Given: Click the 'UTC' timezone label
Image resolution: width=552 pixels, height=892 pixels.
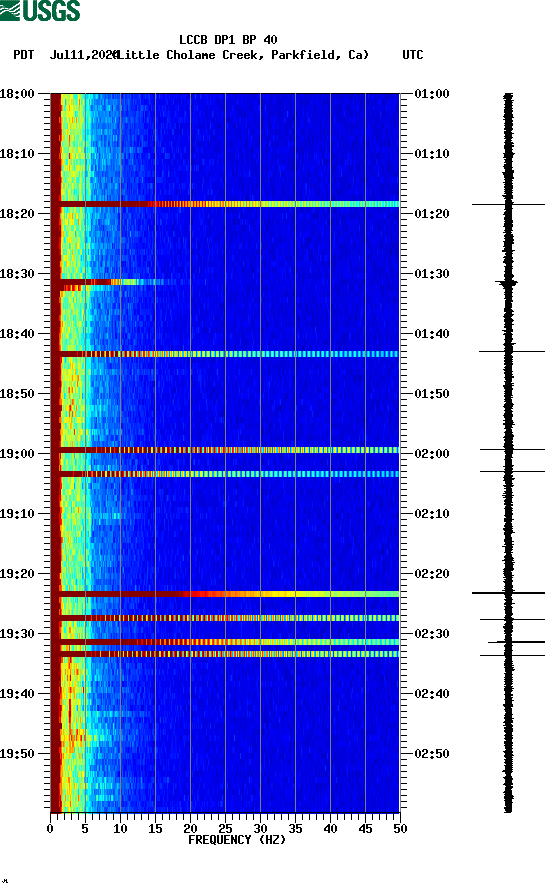Looking at the screenshot, I should tap(413, 55).
